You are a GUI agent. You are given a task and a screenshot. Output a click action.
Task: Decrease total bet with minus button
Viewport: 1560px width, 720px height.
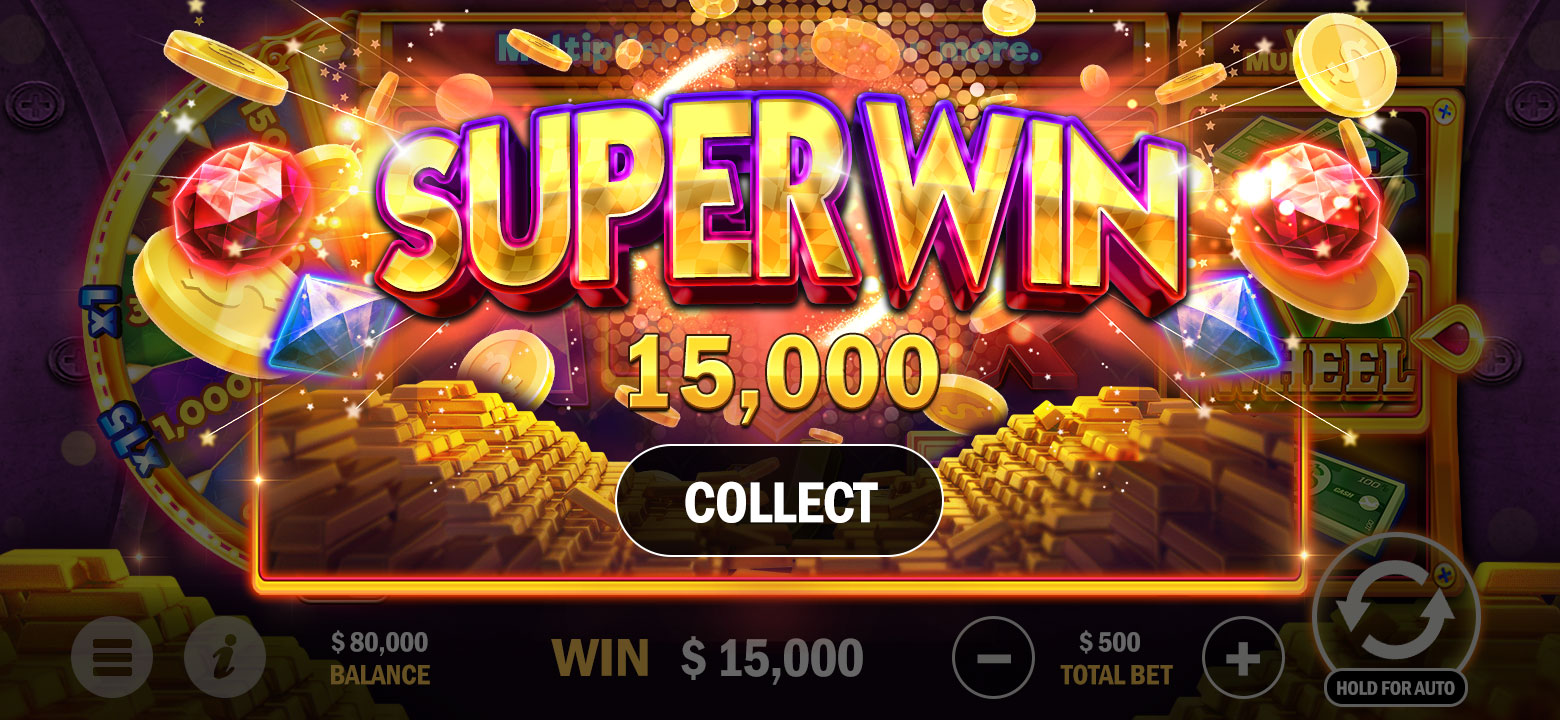tap(993, 658)
